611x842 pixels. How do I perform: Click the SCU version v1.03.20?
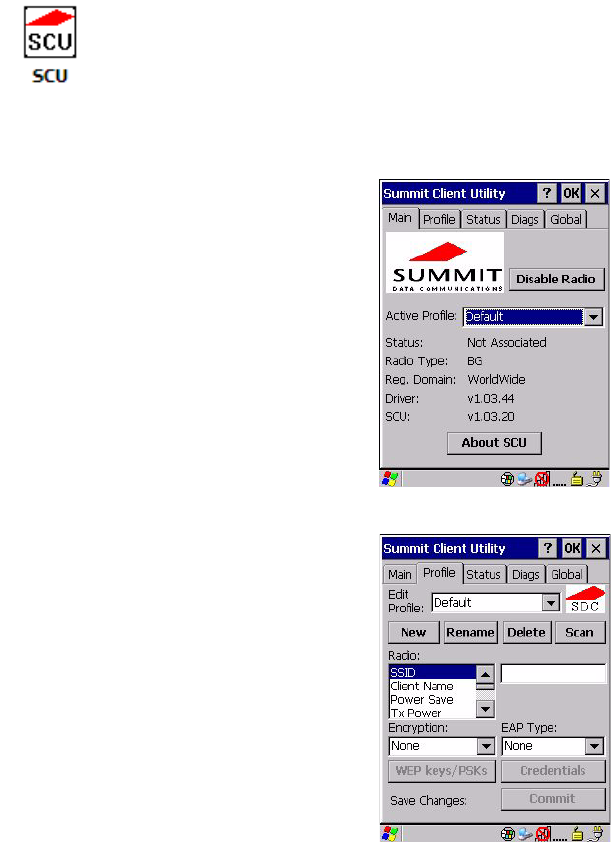click(491, 417)
